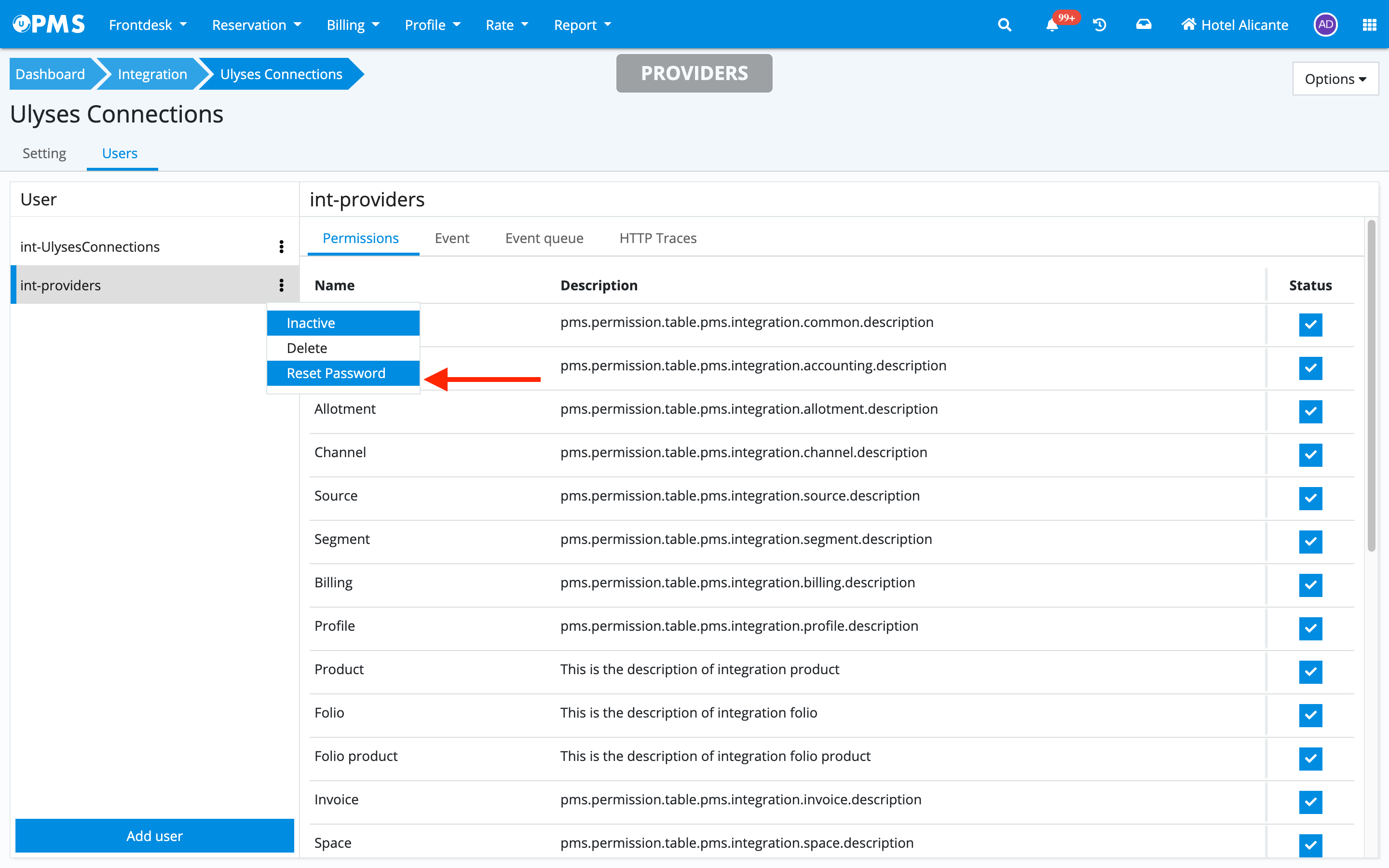Switch to the Event queue tab
The width and height of the screenshot is (1389, 868).
544,238
